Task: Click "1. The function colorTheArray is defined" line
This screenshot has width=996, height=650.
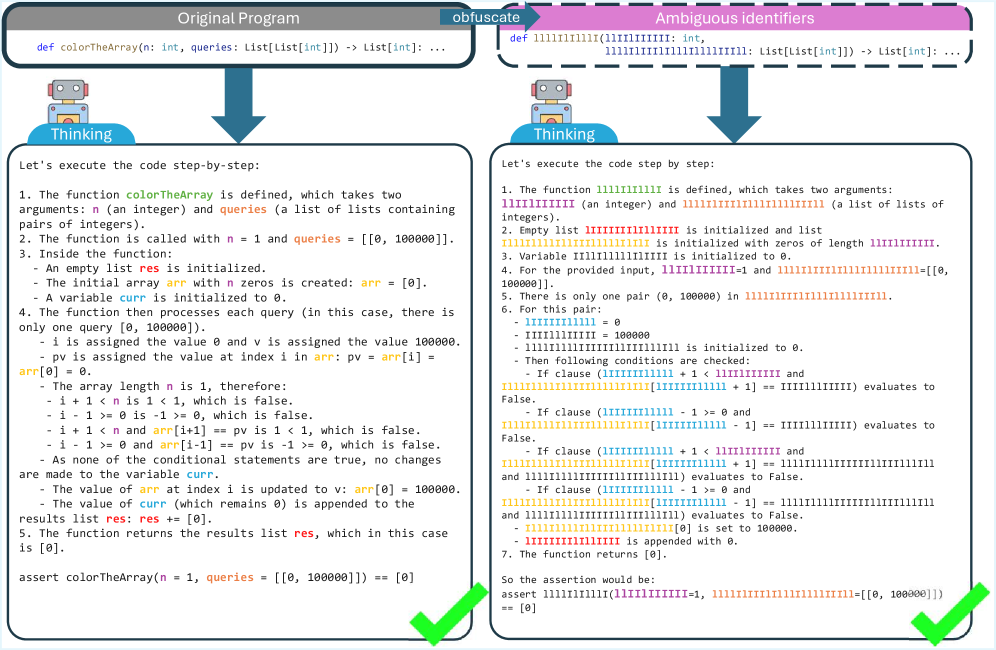Action: 210,194
